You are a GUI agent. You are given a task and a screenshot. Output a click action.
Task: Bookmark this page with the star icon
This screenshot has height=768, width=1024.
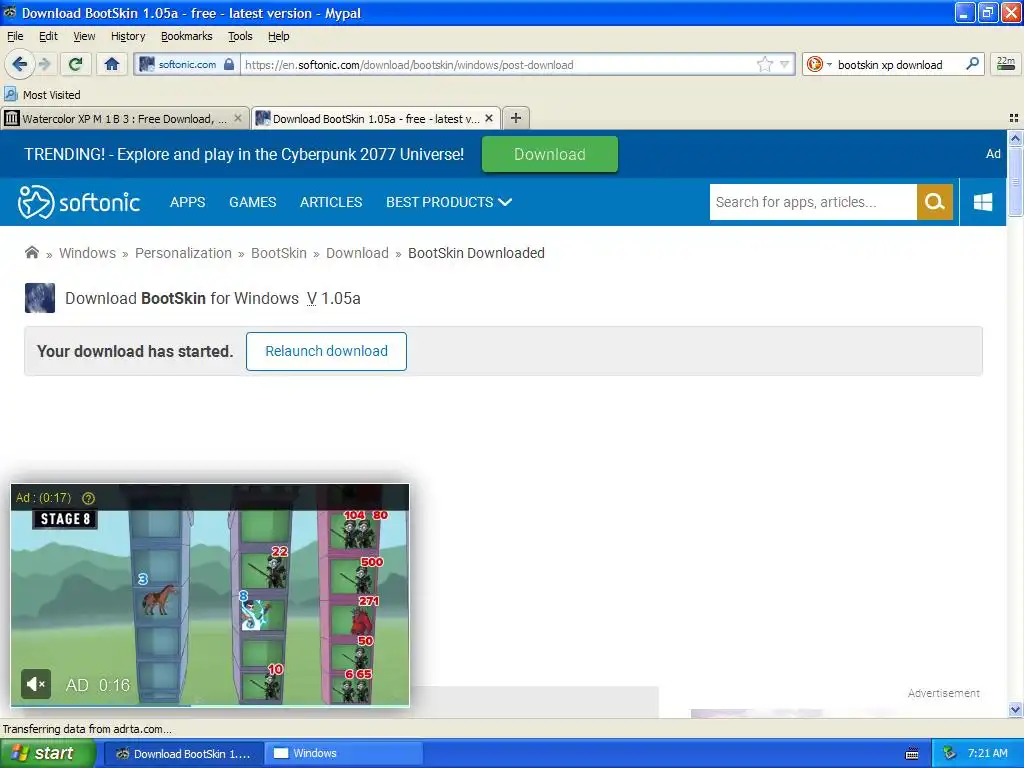[x=765, y=64]
